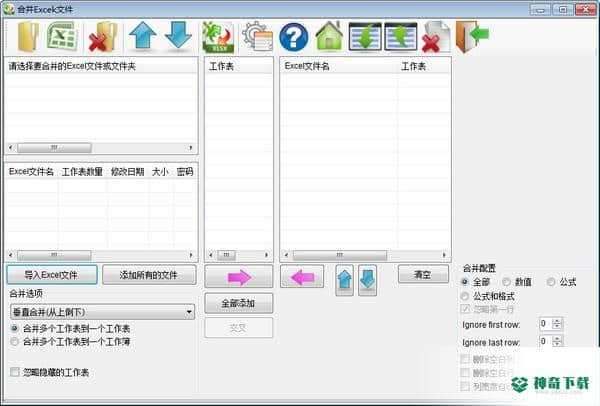Click the 工作表数量 column header
The image size is (600, 406).
click(82, 172)
